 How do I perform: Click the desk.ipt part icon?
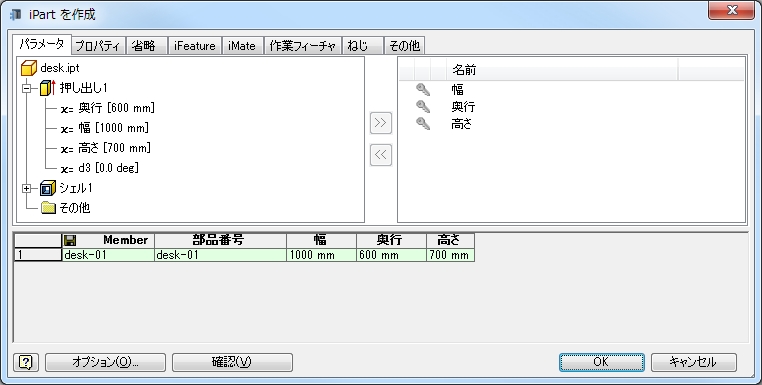[29, 68]
